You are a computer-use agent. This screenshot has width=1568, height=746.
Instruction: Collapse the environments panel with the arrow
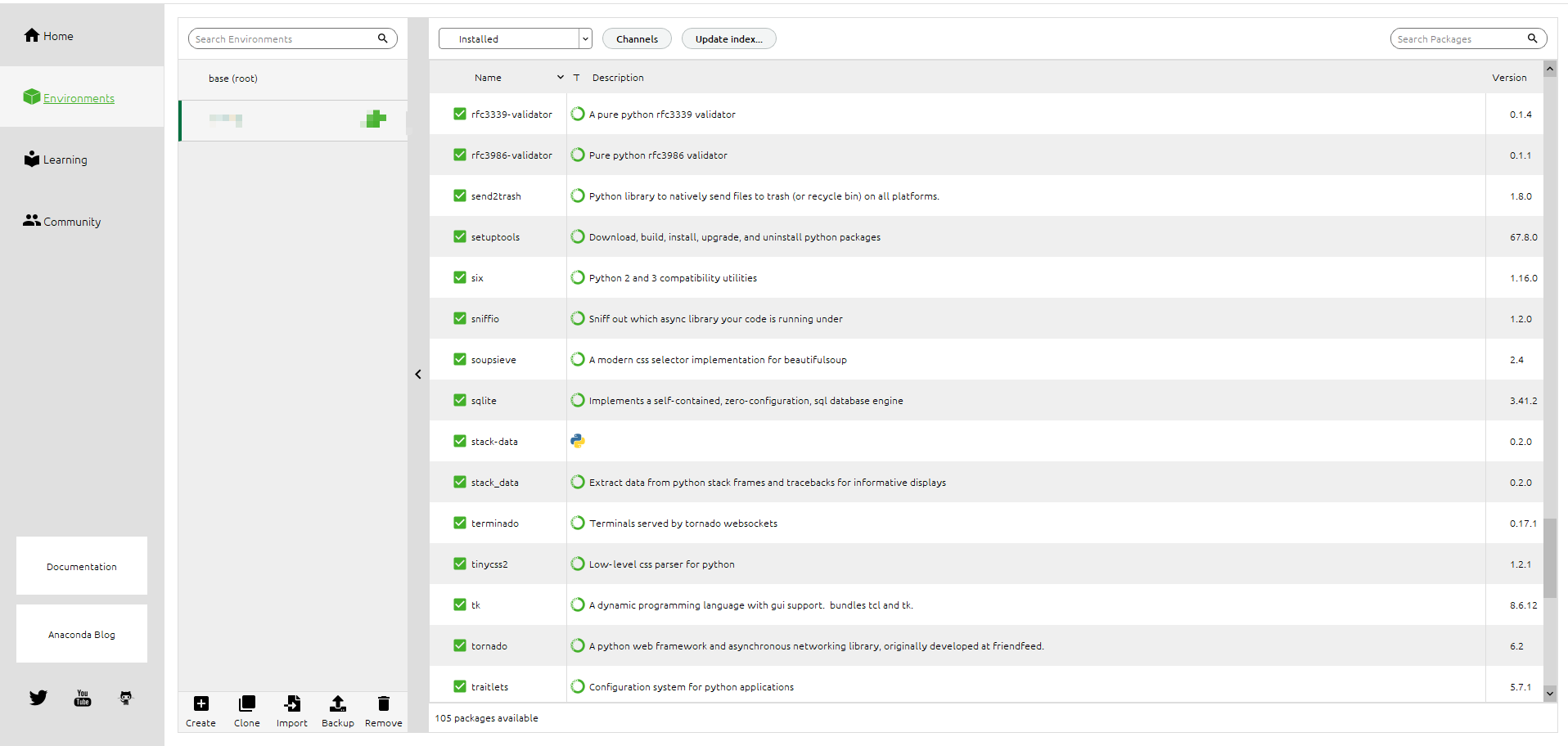point(418,375)
